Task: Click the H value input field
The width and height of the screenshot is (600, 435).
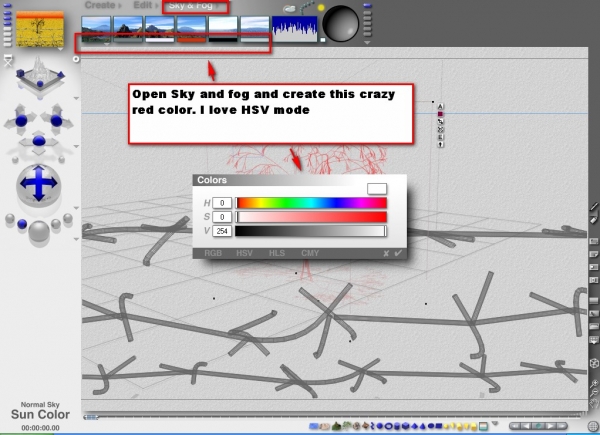Action: pyautogui.click(x=222, y=203)
